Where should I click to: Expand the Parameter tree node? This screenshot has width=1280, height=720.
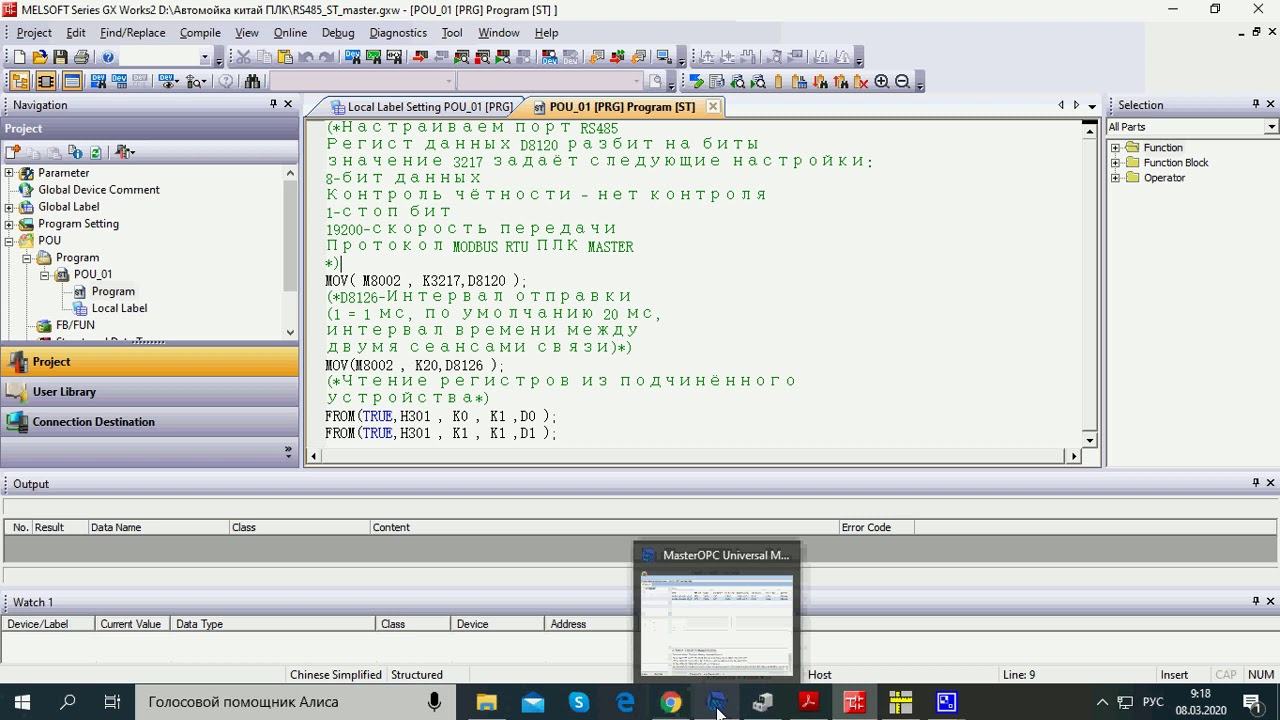click(9, 173)
